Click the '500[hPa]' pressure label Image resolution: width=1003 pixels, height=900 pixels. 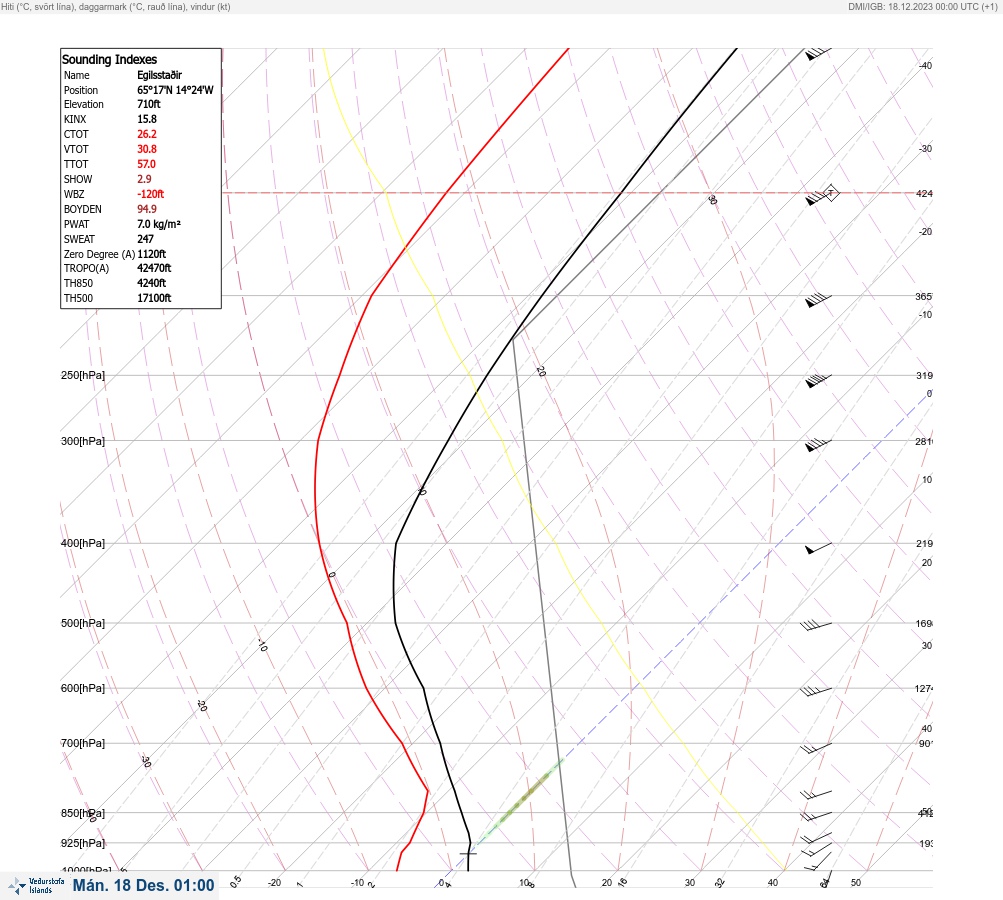83,623
